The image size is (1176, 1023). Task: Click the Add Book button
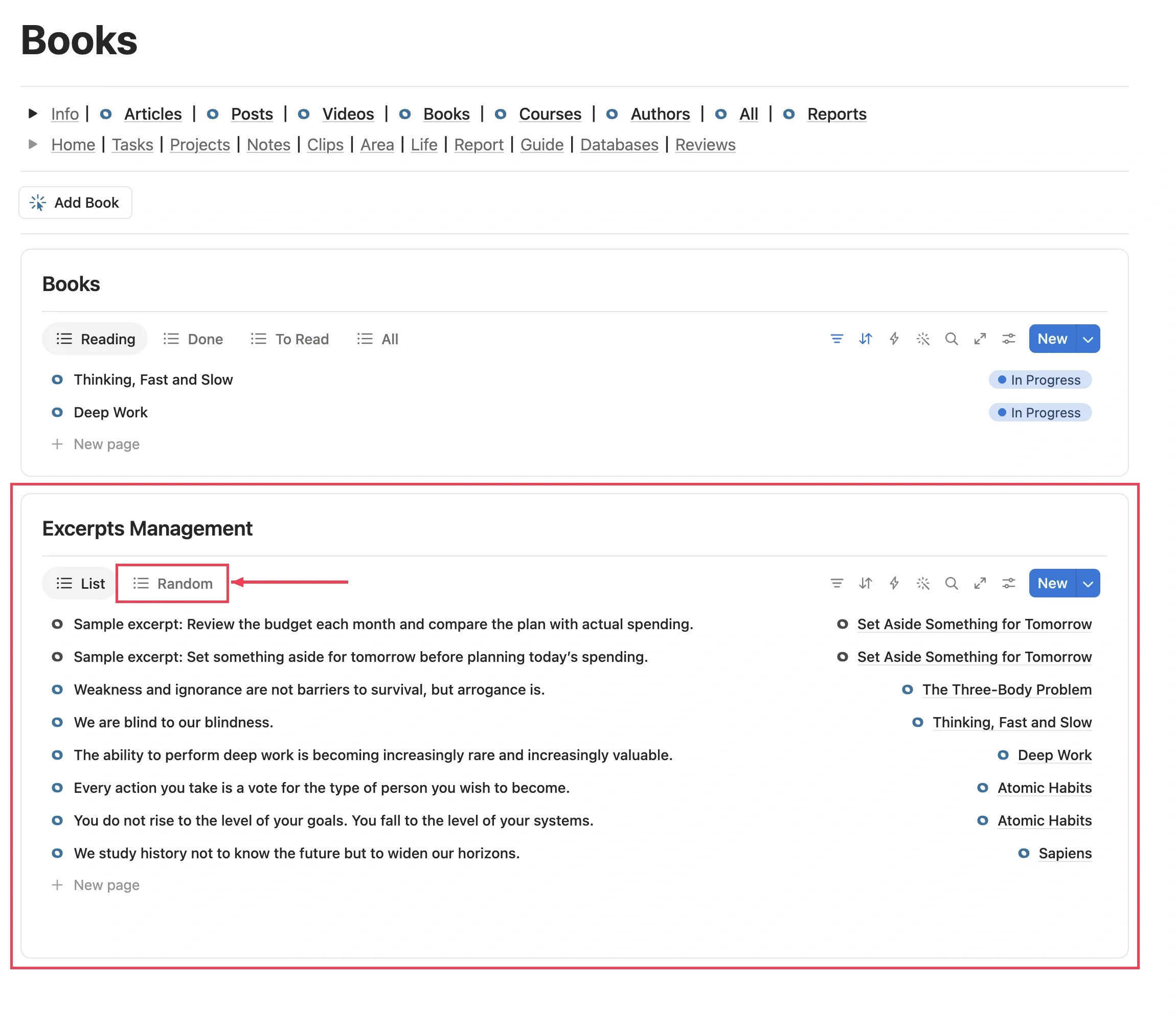click(x=75, y=203)
